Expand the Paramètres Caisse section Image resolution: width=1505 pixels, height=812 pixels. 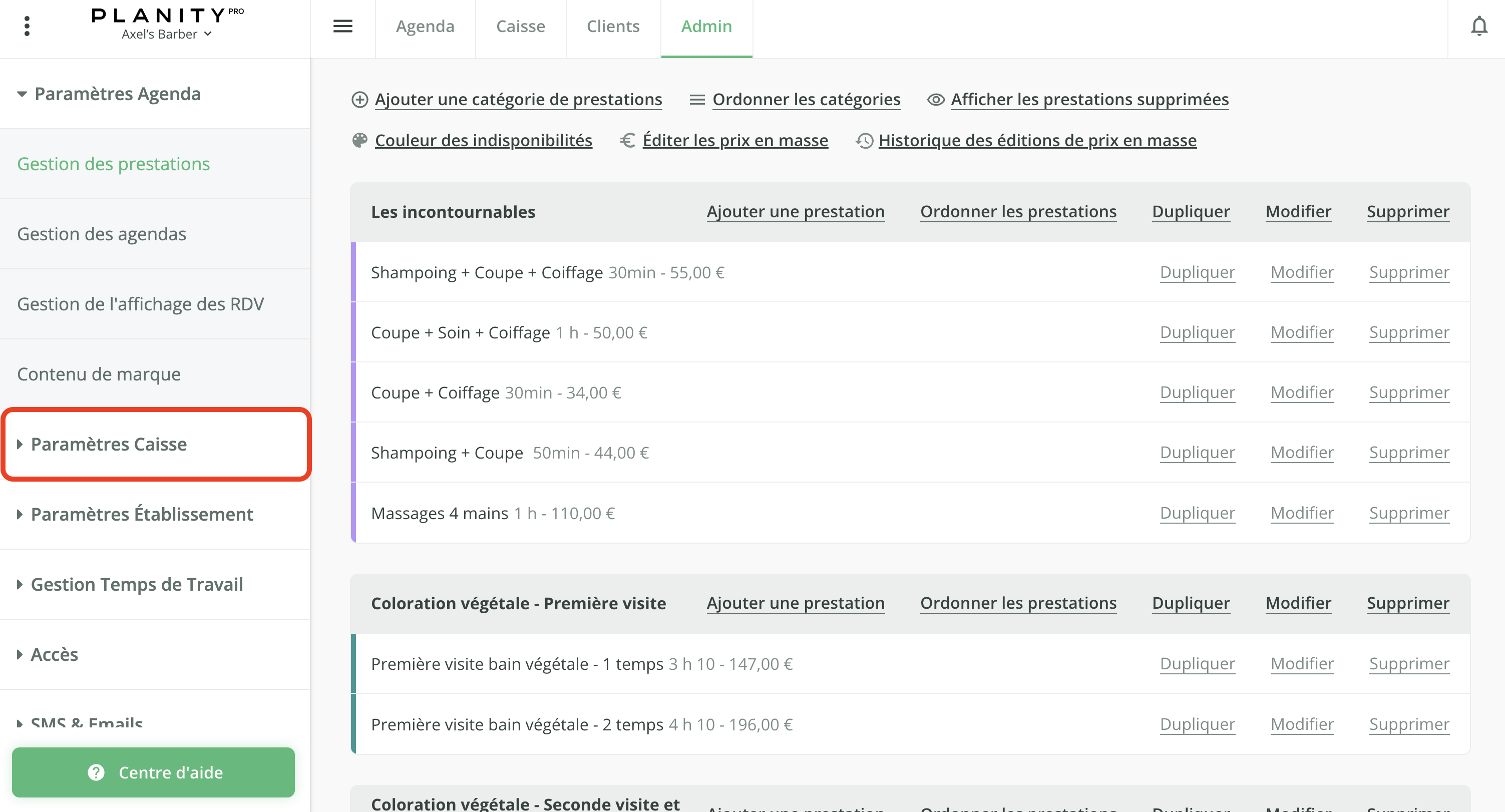point(109,444)
